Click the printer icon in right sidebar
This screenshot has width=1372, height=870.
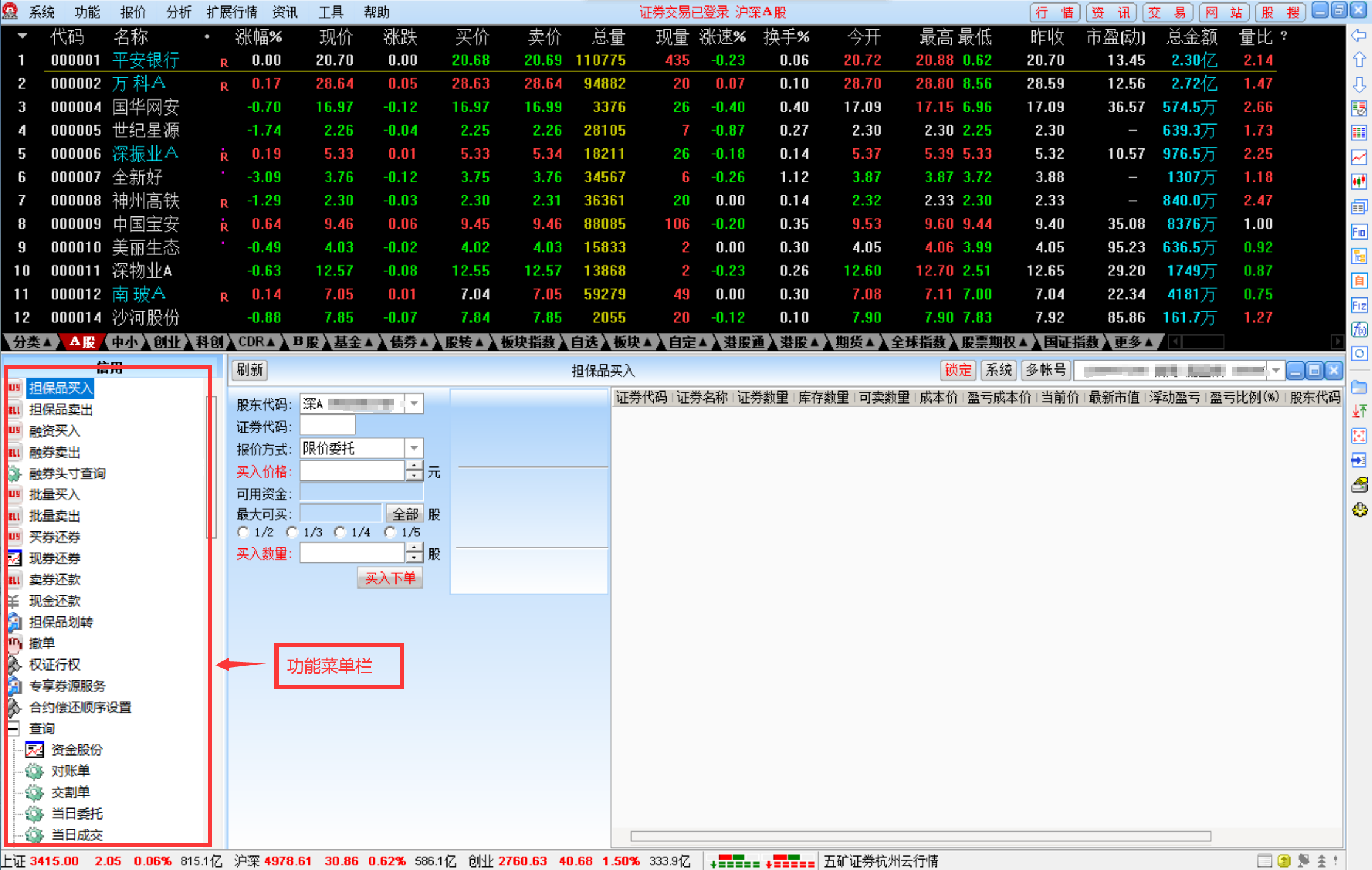1359,485
